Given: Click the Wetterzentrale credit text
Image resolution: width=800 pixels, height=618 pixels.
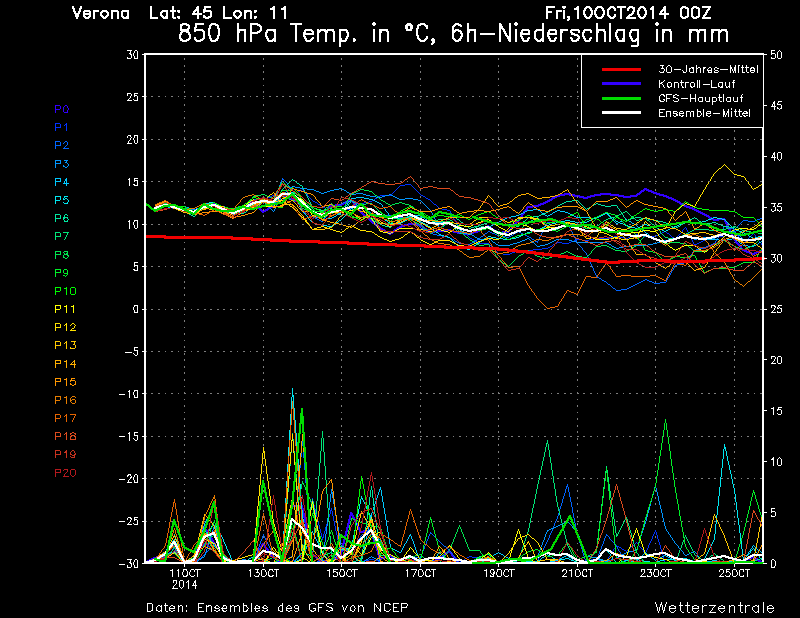Looking at the screenshot, I should tap(714, 607).
